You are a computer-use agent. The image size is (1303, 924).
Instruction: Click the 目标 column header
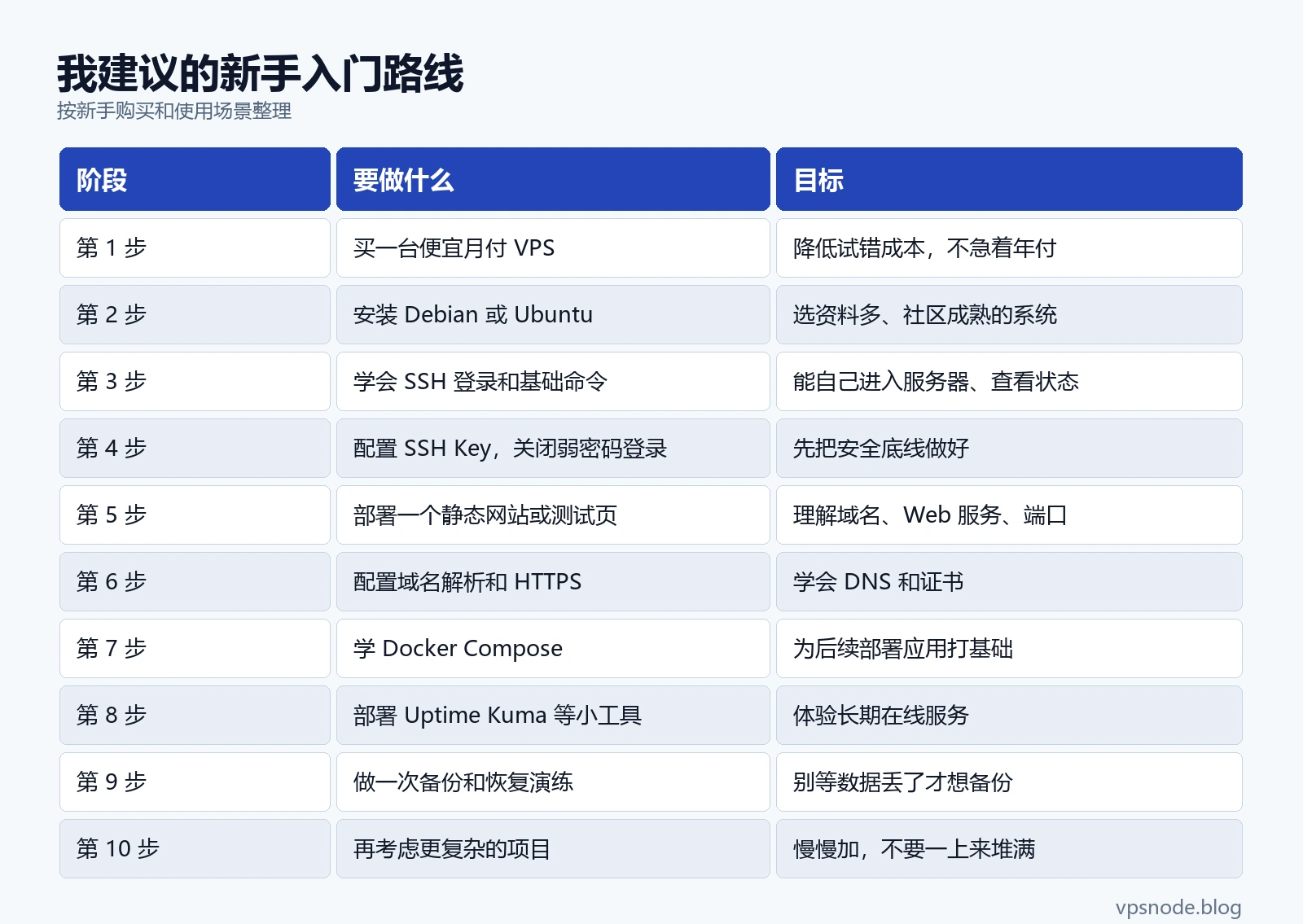1009,179
